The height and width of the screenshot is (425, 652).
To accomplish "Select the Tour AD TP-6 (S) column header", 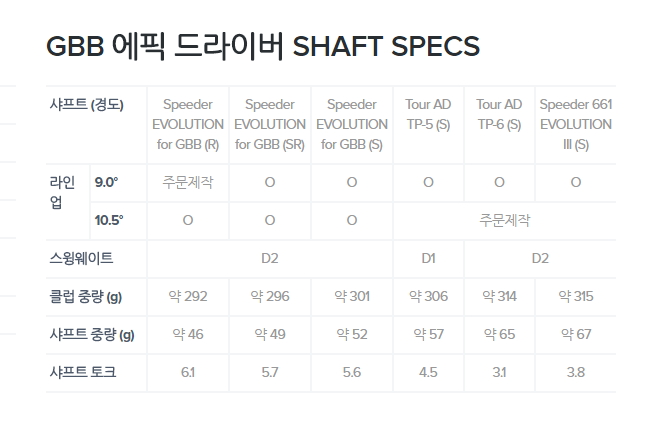I will point(499,115).
